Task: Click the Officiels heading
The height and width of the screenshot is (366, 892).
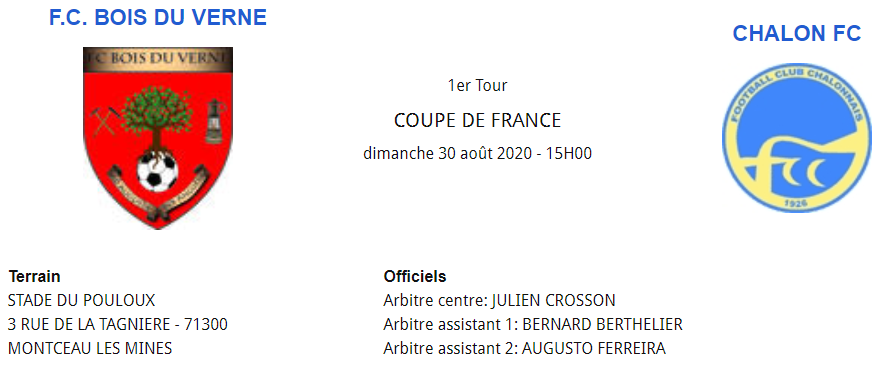Action: tap(415, 277)
